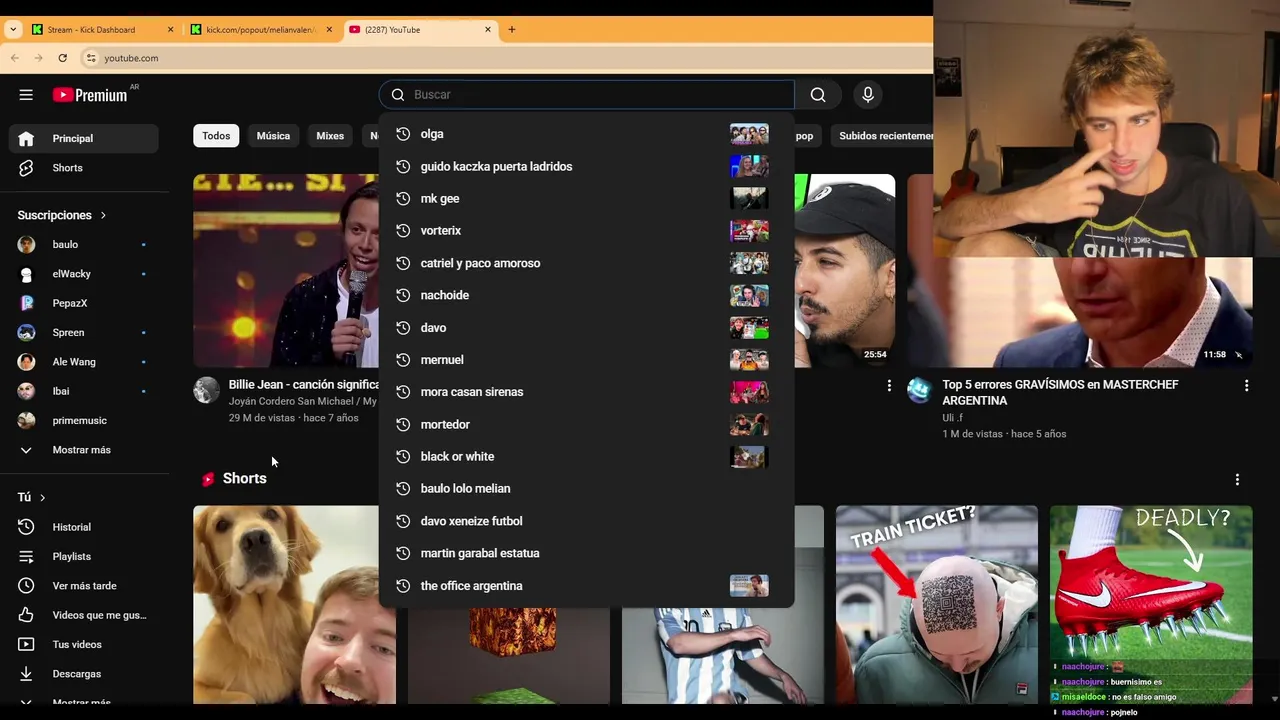This screenshot has width=1280, height=720.
Task: Click the YouTube Premium logo
Action: point(90,95)
